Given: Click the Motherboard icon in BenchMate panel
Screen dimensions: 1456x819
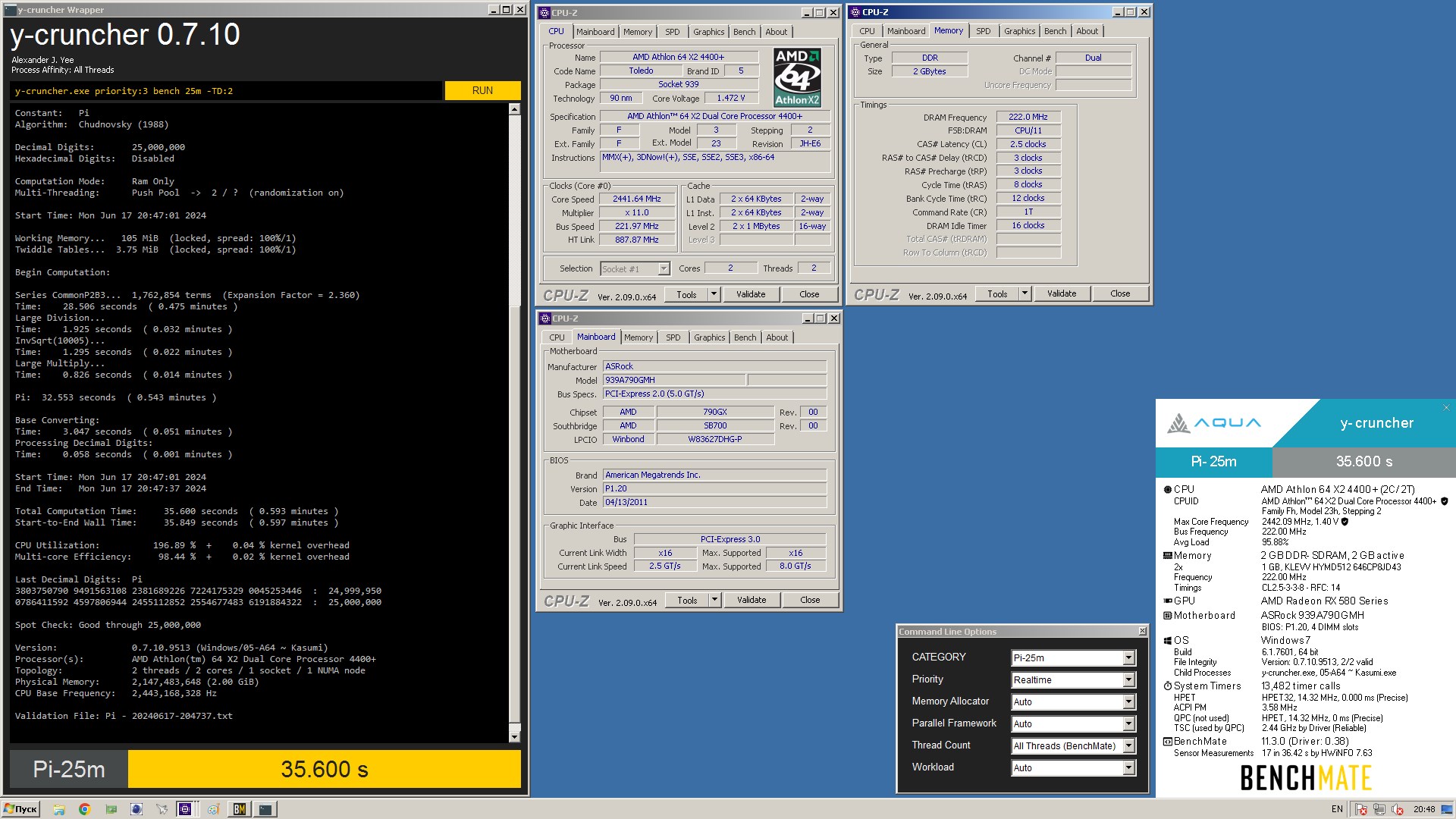Looking at the screenshot, I should (x=1168, y=616).
